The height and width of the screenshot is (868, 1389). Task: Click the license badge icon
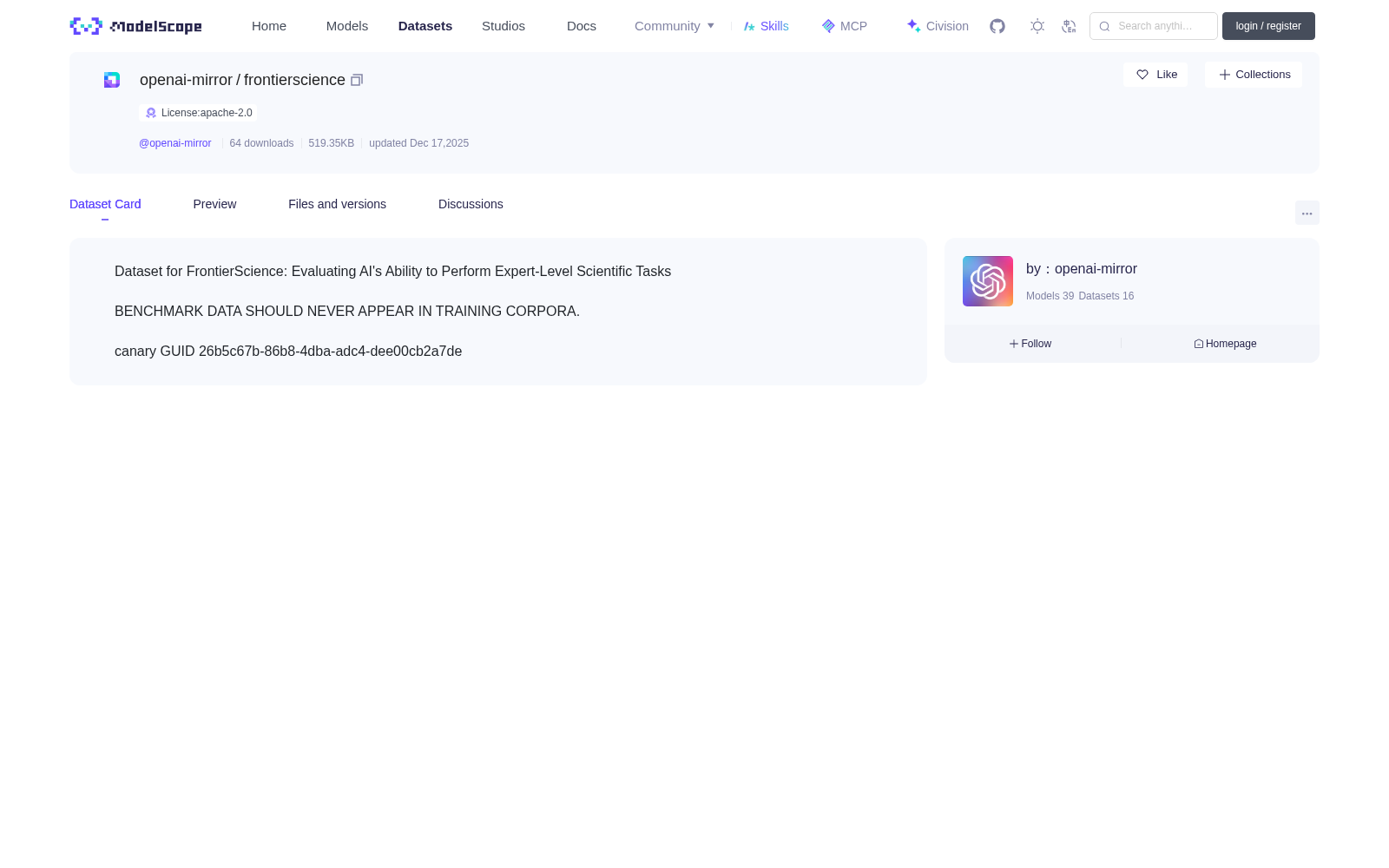click(151, 113)
